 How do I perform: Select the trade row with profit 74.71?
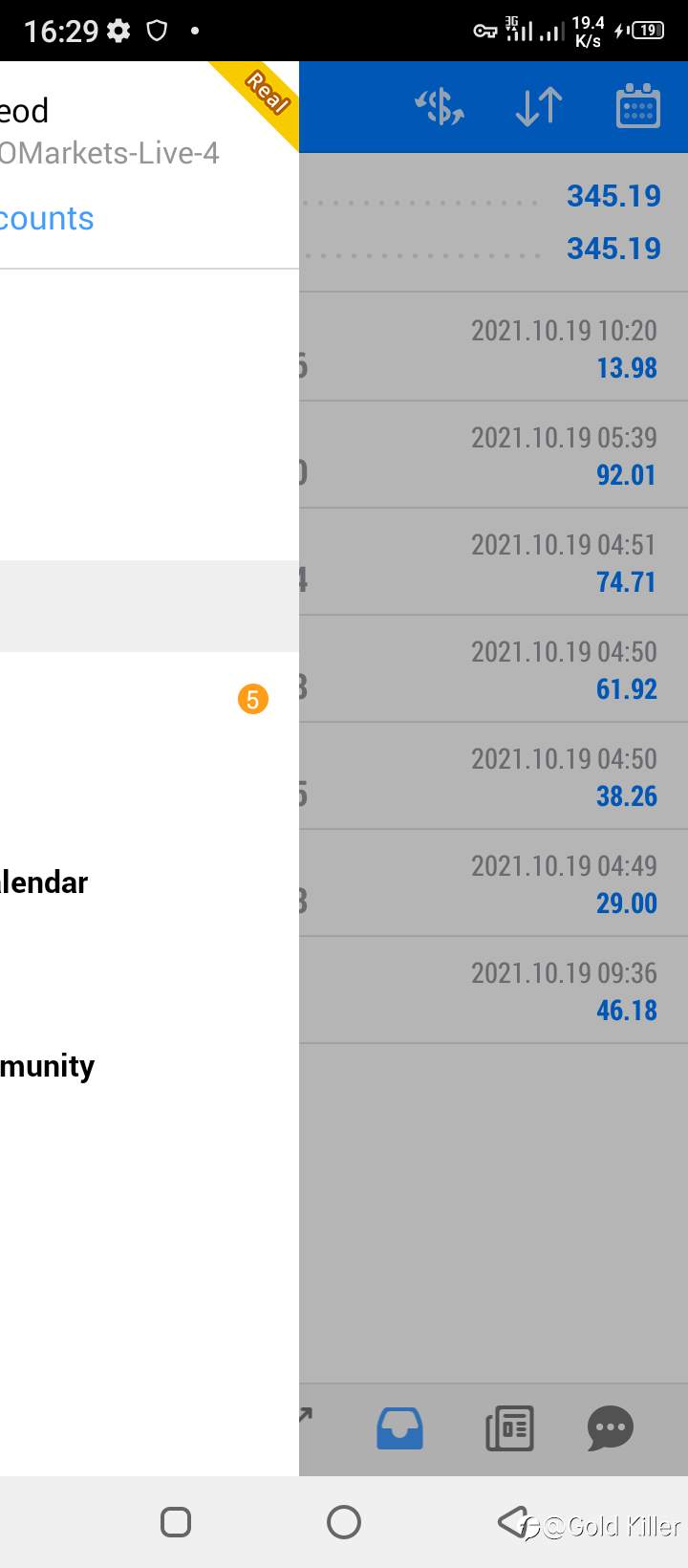(x=493, y=561)
